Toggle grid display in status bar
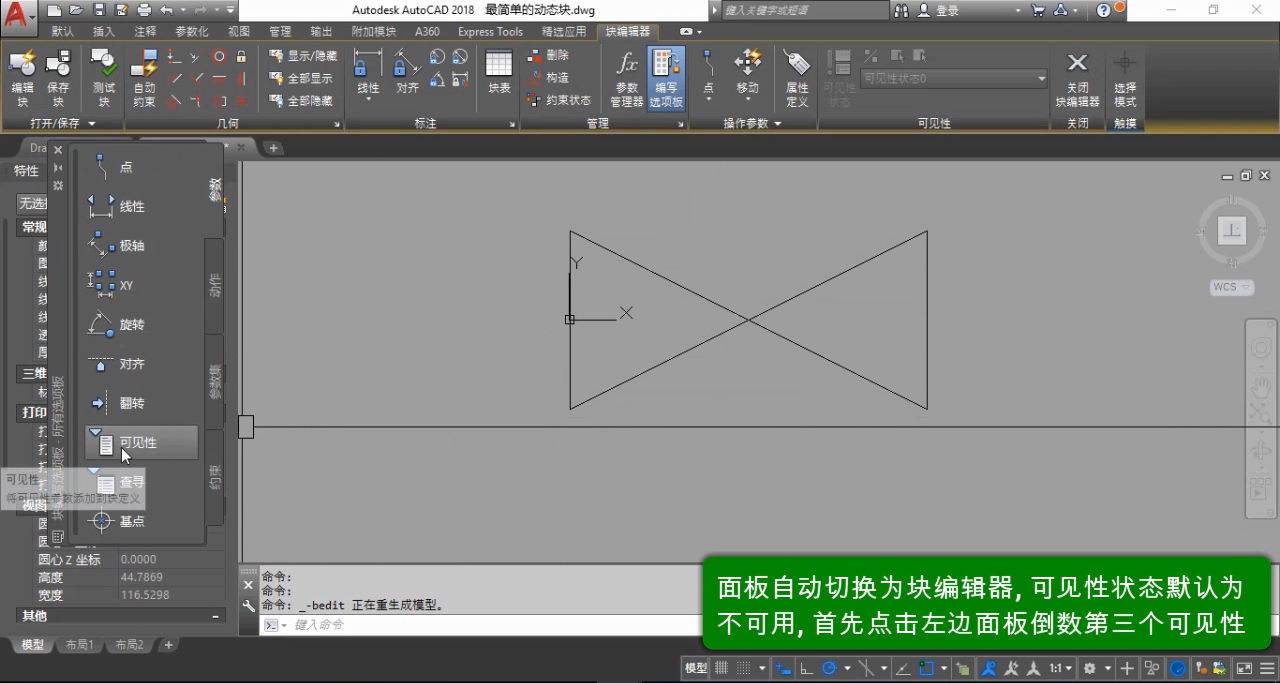1280x683 pixels. coord(722,668)
